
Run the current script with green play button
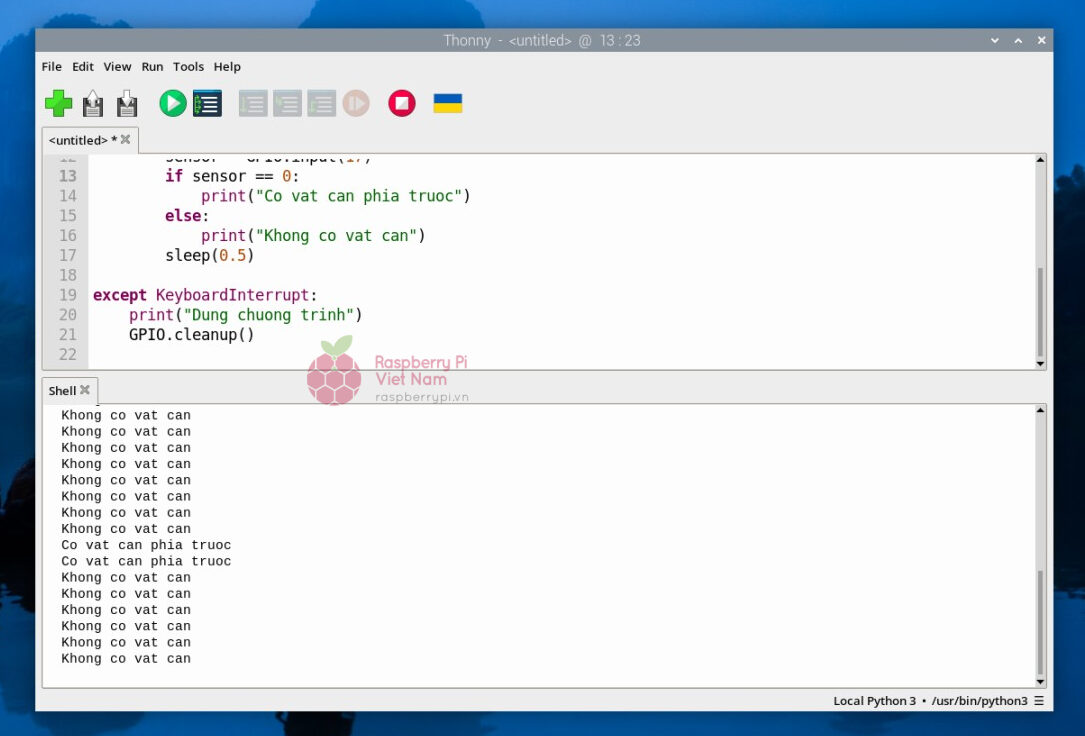point(173,103)
